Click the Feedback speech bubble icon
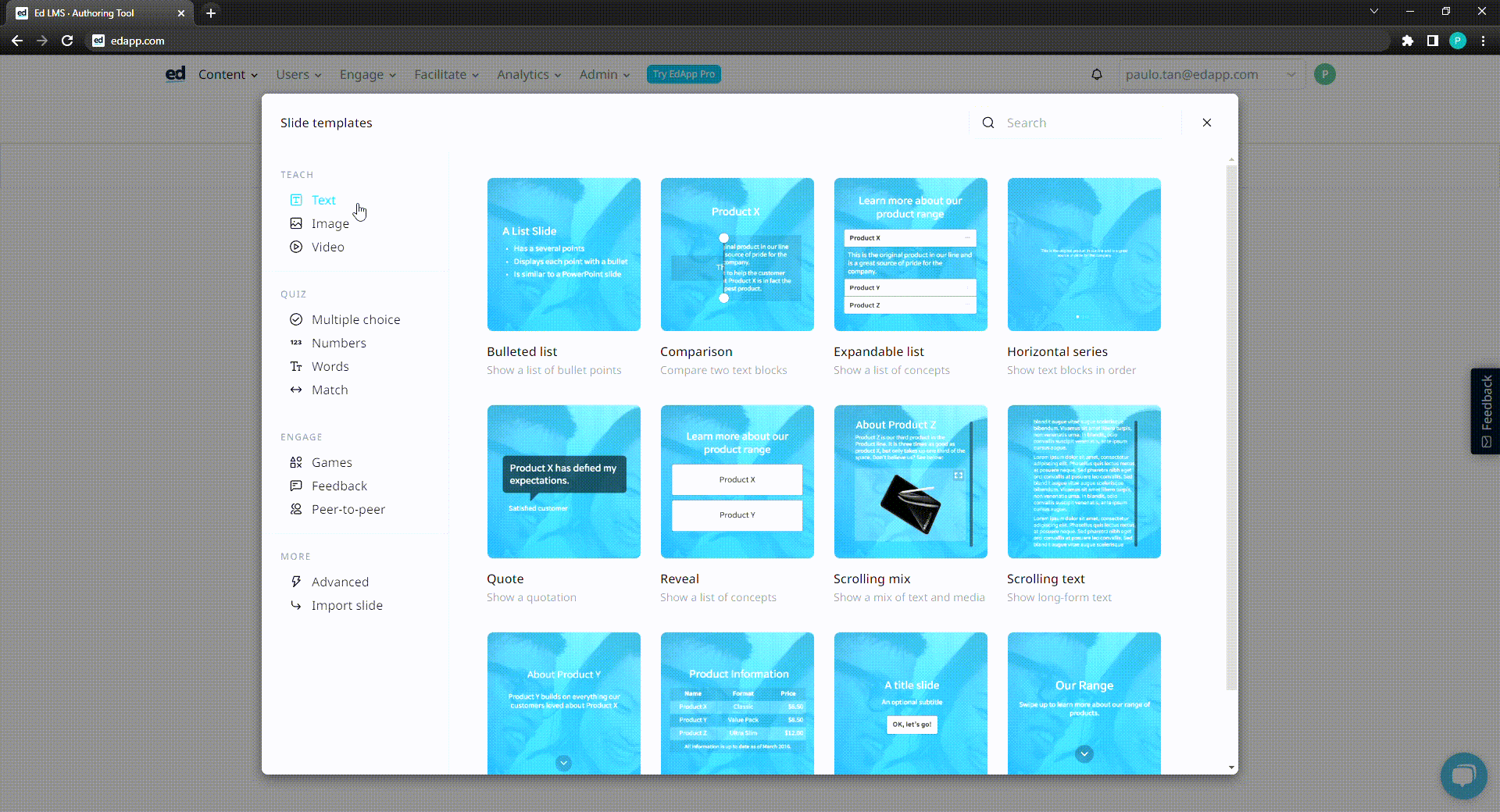This screenshot has width=1500, height=812. tap(296, 486)
